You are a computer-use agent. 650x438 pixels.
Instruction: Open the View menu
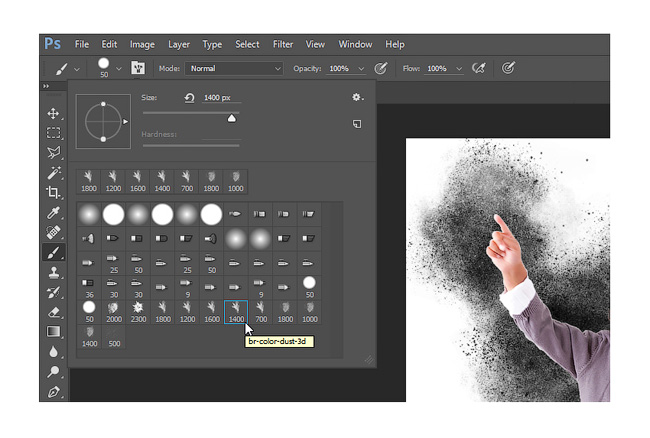pos(315,44)
